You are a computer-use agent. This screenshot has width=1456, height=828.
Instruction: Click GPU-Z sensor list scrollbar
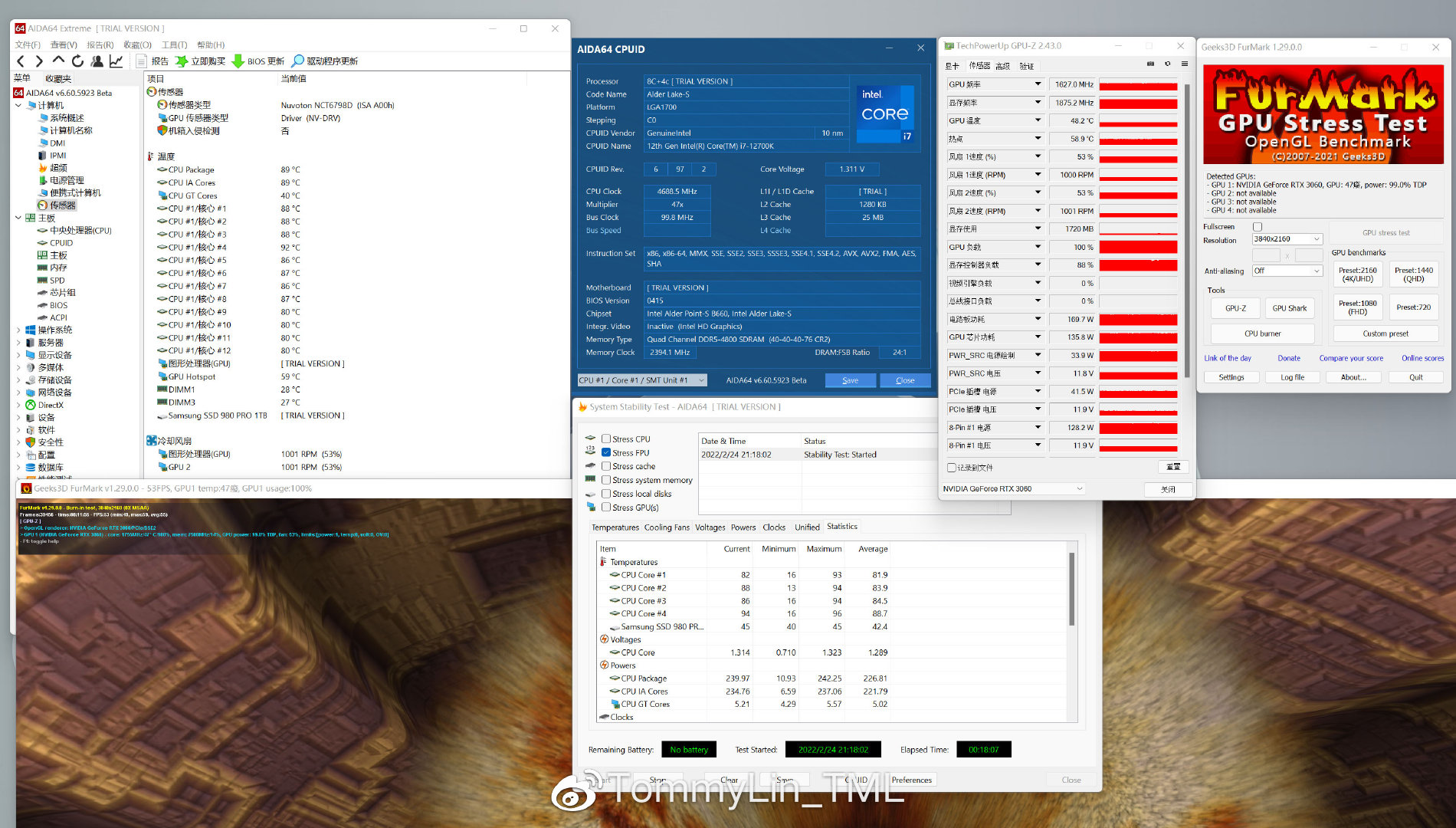tap(1187, 230)
